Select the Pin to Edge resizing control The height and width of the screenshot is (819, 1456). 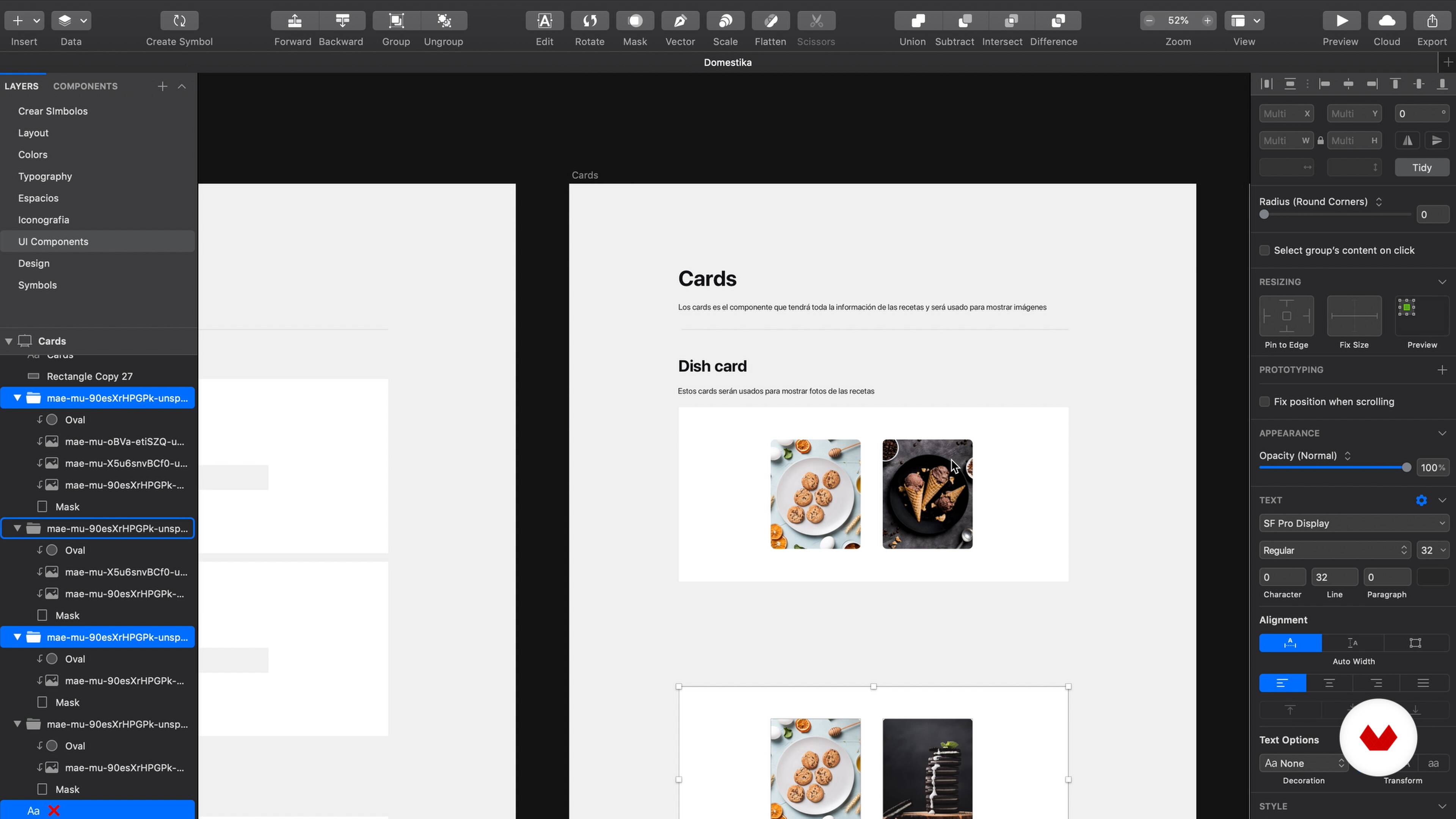1287,316
